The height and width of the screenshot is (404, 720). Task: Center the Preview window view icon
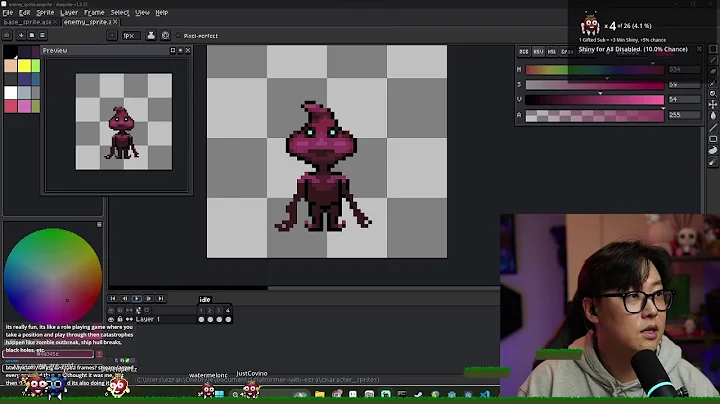click(173, 50)
